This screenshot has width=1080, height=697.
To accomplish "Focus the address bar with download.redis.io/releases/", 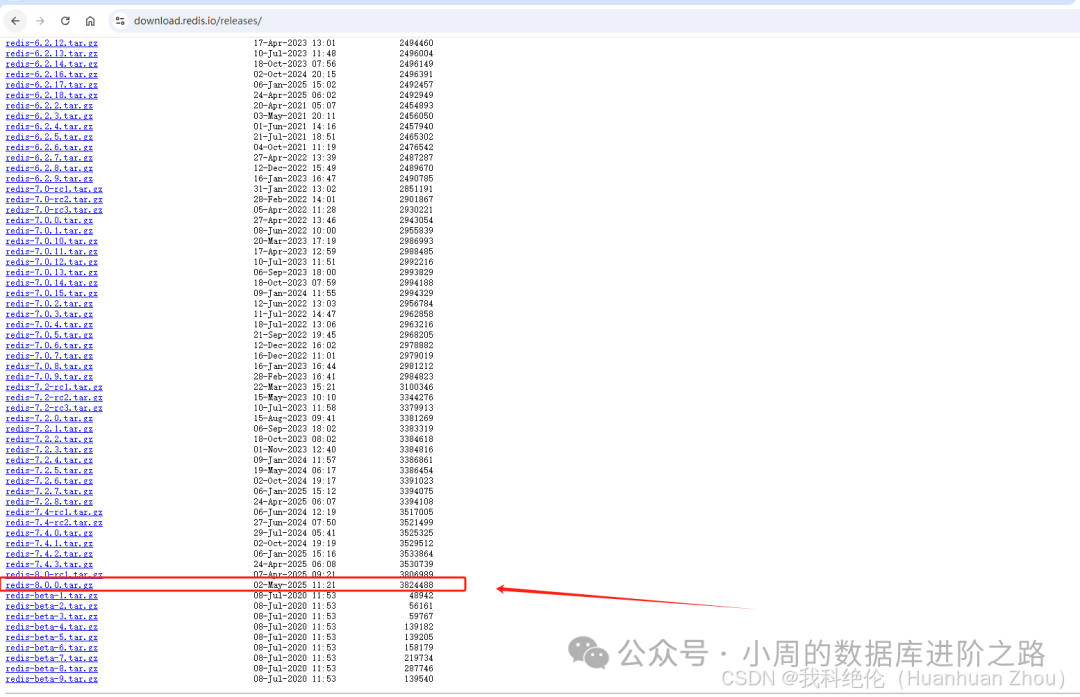I will click(198, 21).
